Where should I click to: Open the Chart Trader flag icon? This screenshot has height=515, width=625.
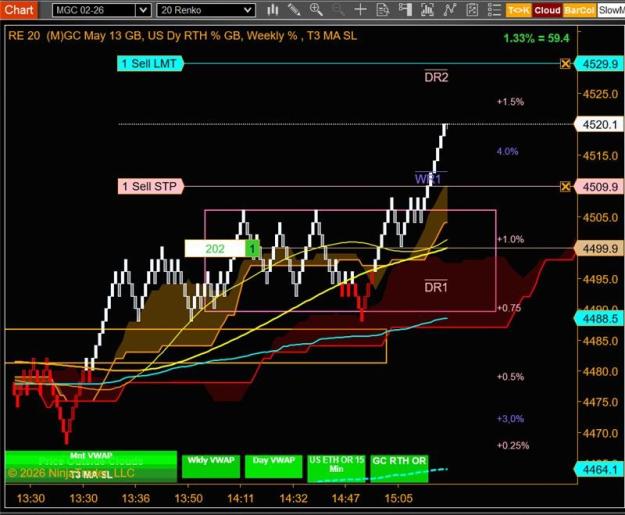point(405,10)
